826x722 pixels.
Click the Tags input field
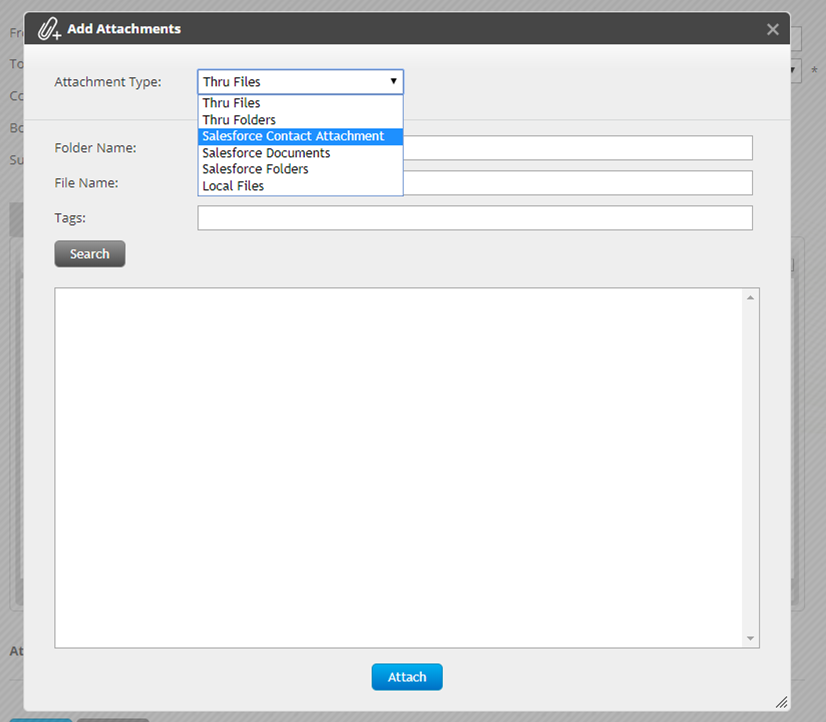[x=474, y=218]
